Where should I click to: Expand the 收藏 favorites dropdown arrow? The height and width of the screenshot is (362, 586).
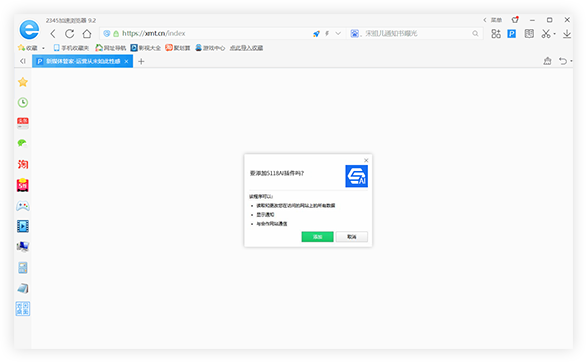coord(43,48)
